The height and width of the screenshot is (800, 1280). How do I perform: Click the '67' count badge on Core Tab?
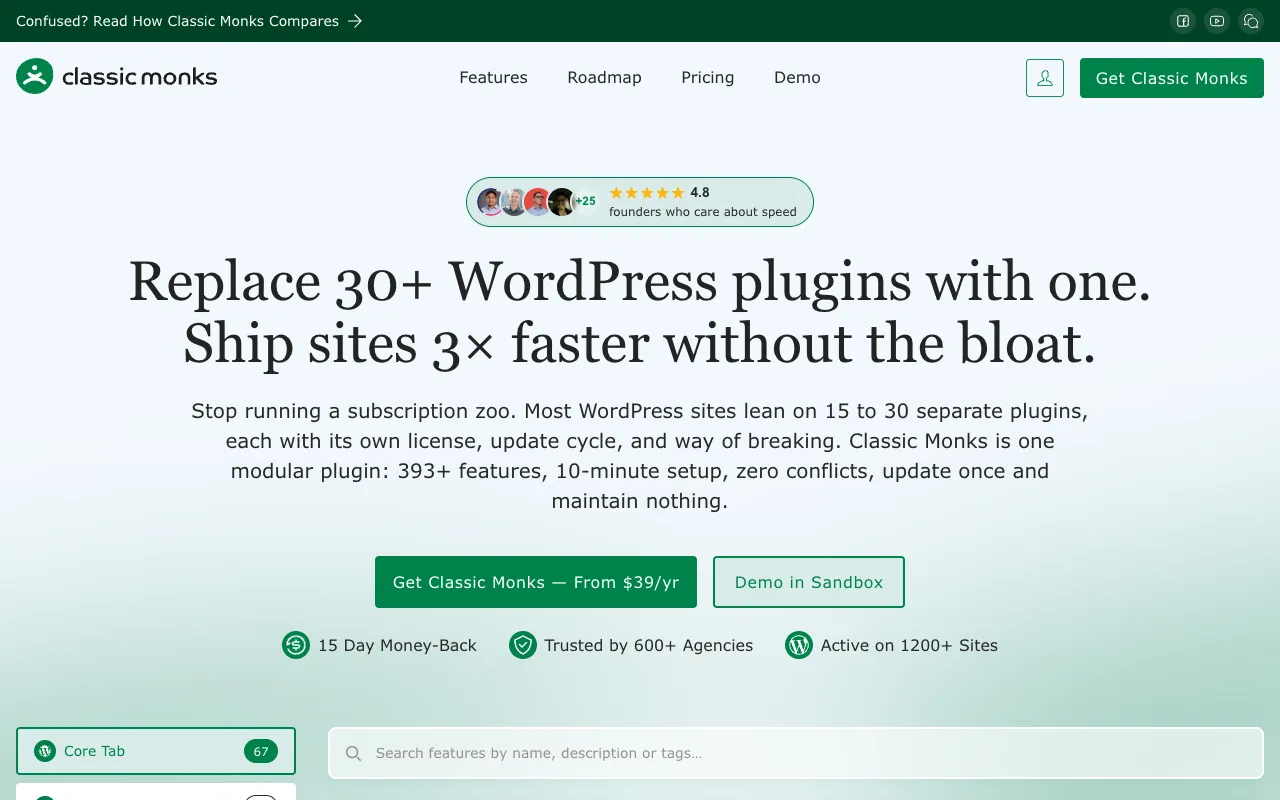[x=261, y=751]
